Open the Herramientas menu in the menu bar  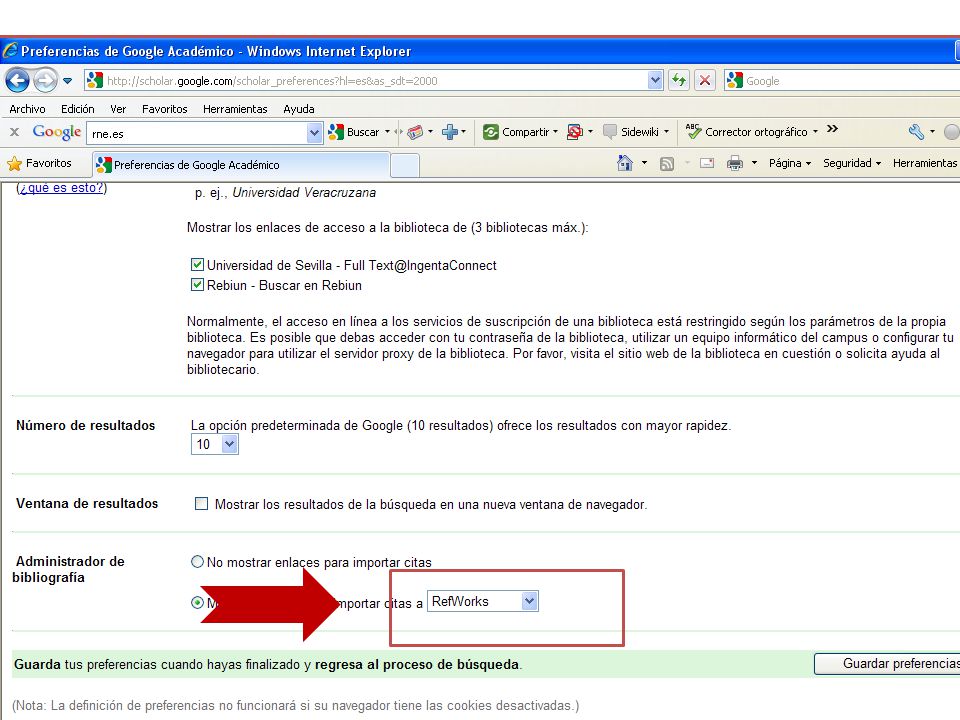pyautogui.click(x=235, y=109)
